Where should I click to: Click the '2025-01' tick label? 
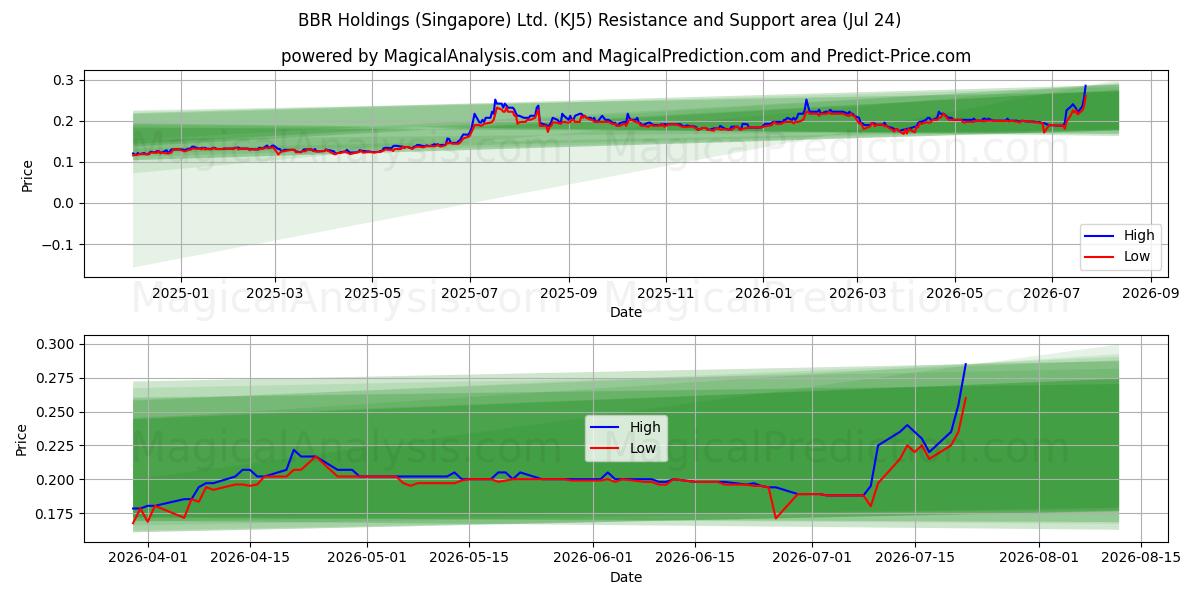[180, 293]
